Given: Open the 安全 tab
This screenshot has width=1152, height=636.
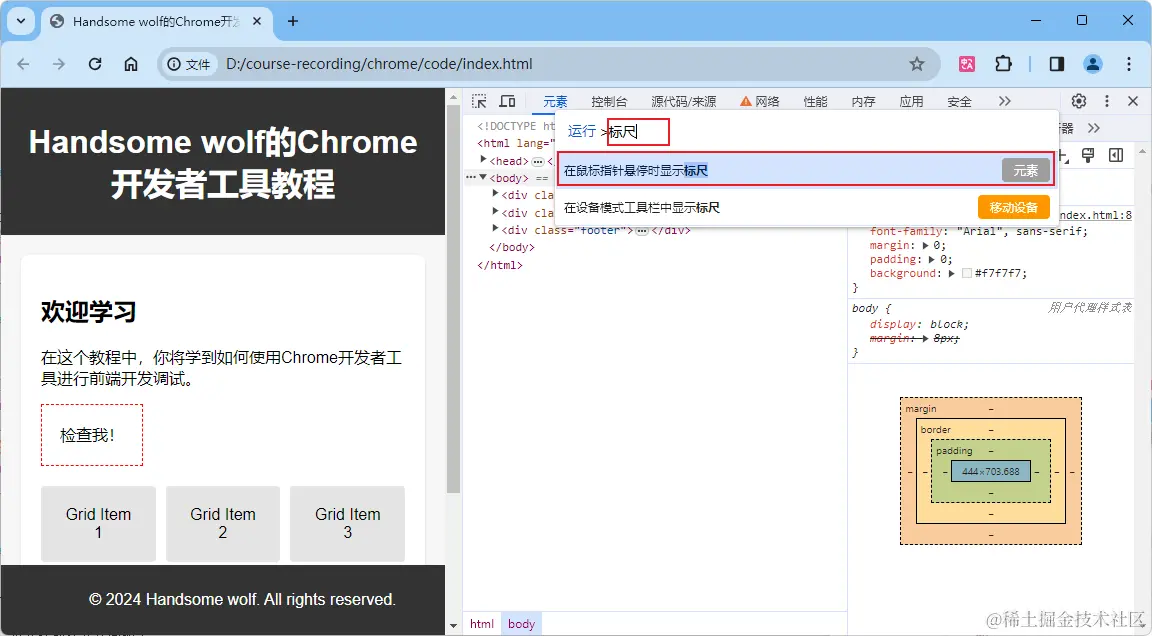Looking at the screenshot, I should click(959, 101).
